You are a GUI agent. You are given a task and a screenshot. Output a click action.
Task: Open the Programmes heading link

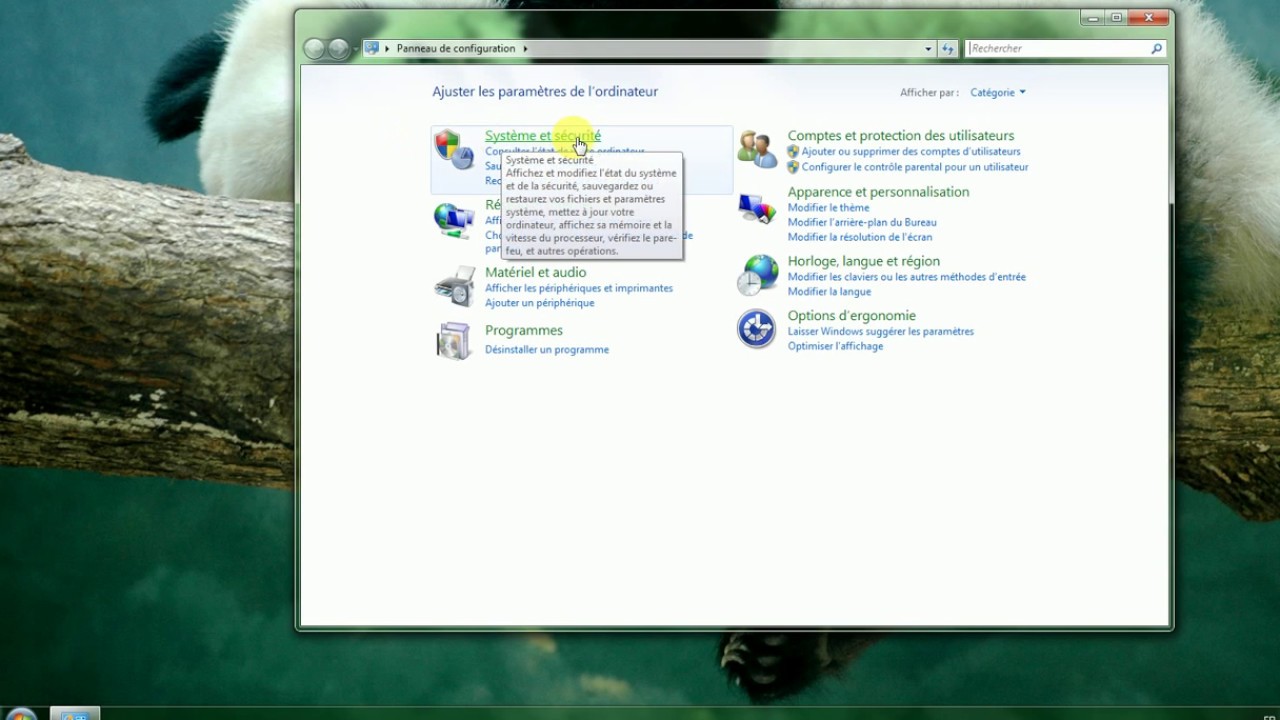tap(524, 330)
